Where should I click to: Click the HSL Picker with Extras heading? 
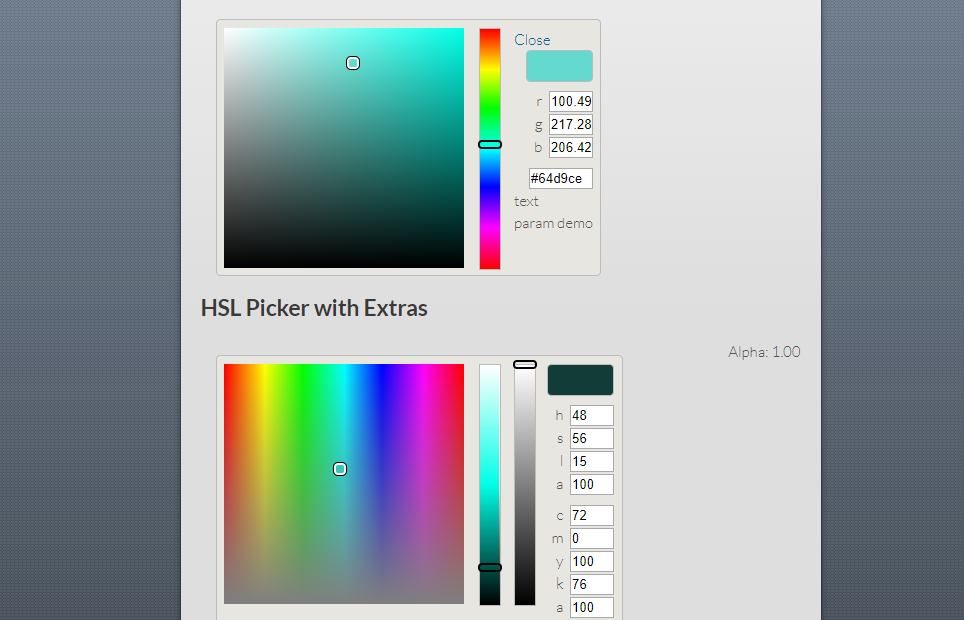pyautogui.click(x=314, y=308)
